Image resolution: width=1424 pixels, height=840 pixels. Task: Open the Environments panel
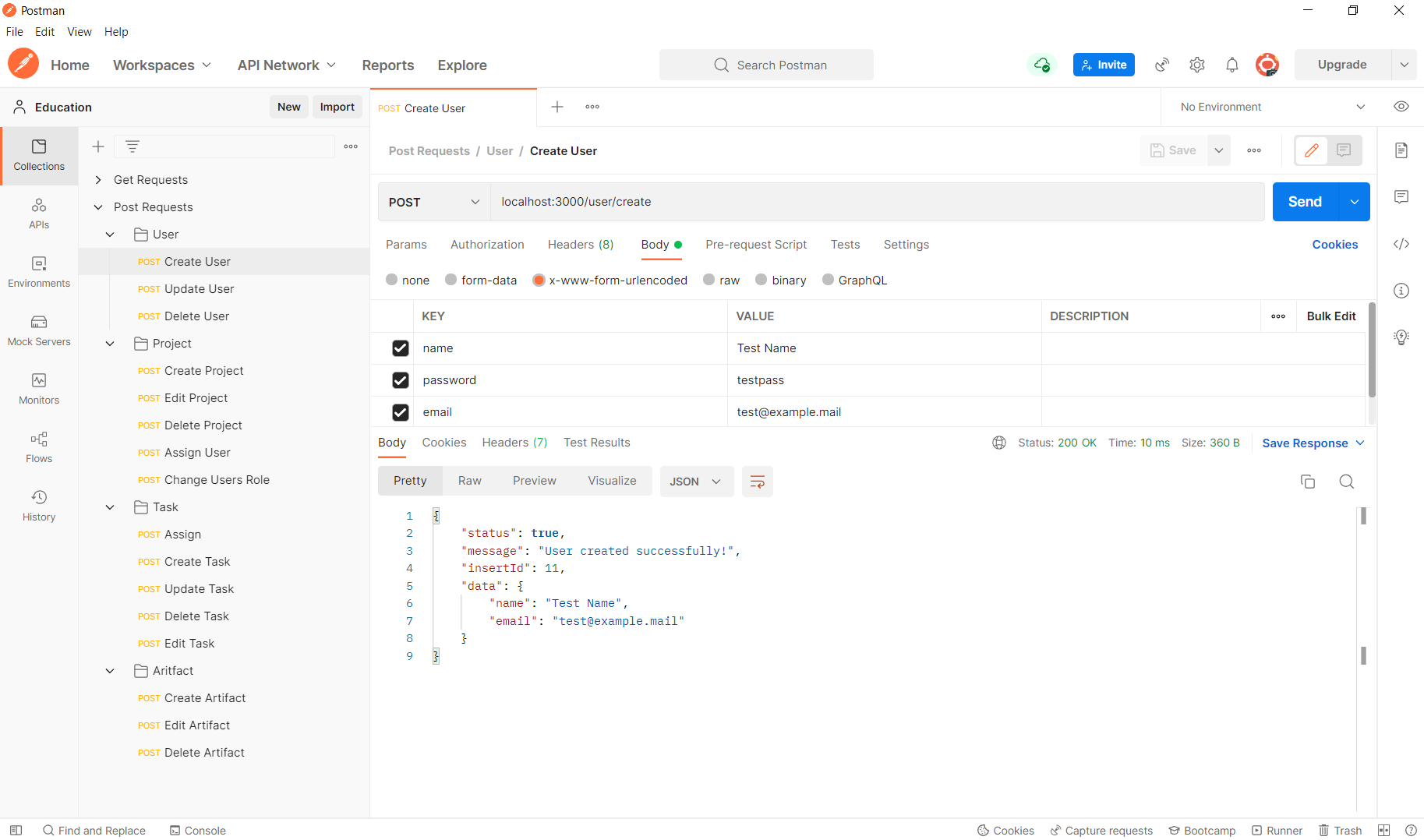click(x=39, y=272)
